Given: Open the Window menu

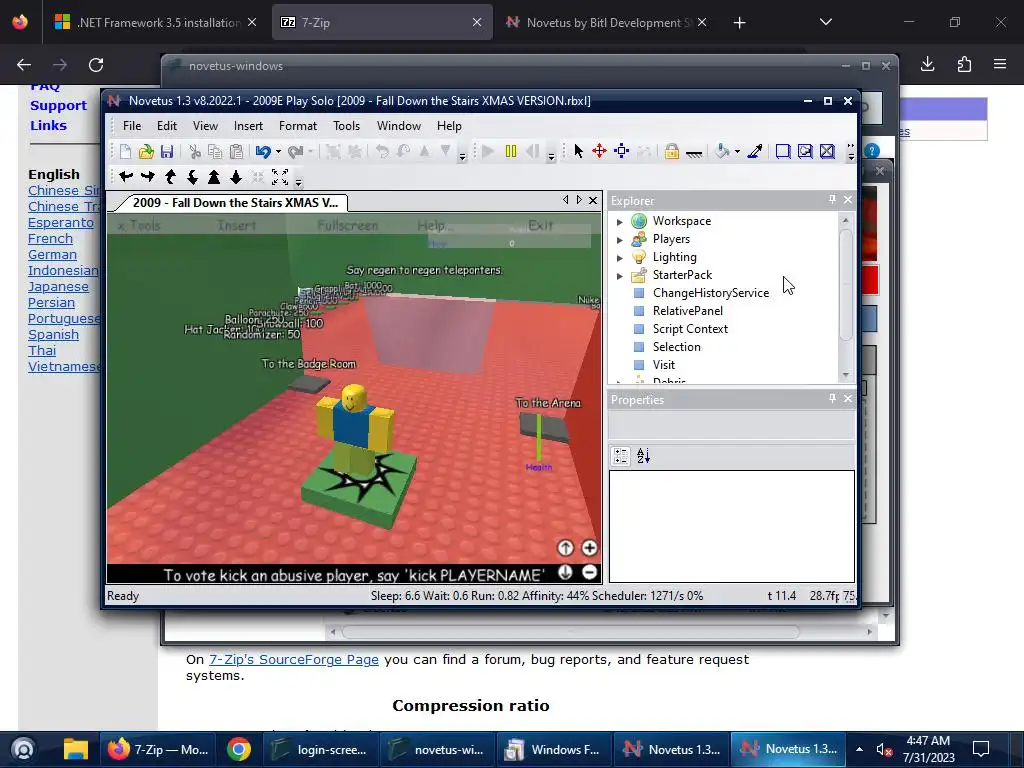Looking at the screenshot, I should click(x=398, y=125).
